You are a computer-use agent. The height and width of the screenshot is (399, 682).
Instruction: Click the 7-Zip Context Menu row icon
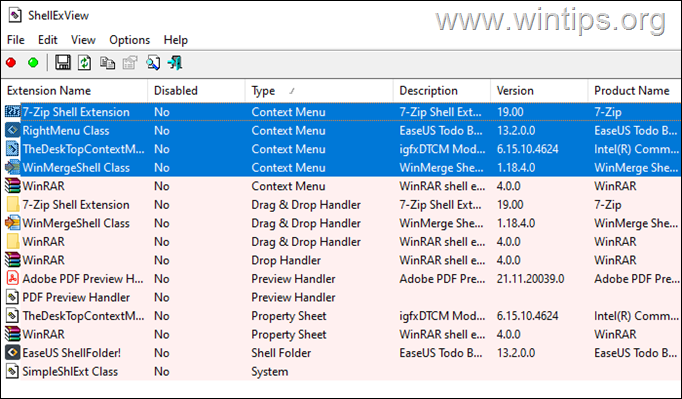click(13, 111)
